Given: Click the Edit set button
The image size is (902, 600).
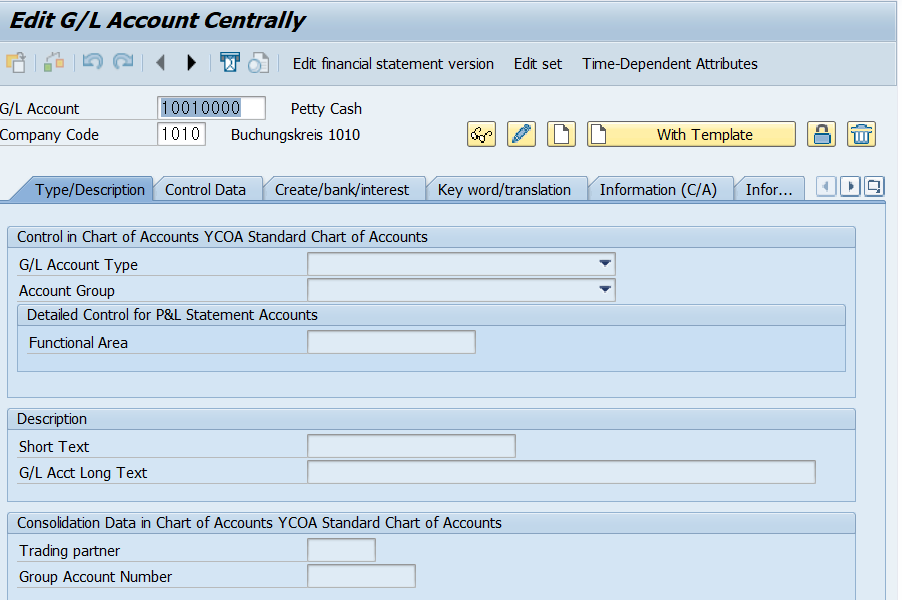Looking at the screenshot, I should point(538,64).
